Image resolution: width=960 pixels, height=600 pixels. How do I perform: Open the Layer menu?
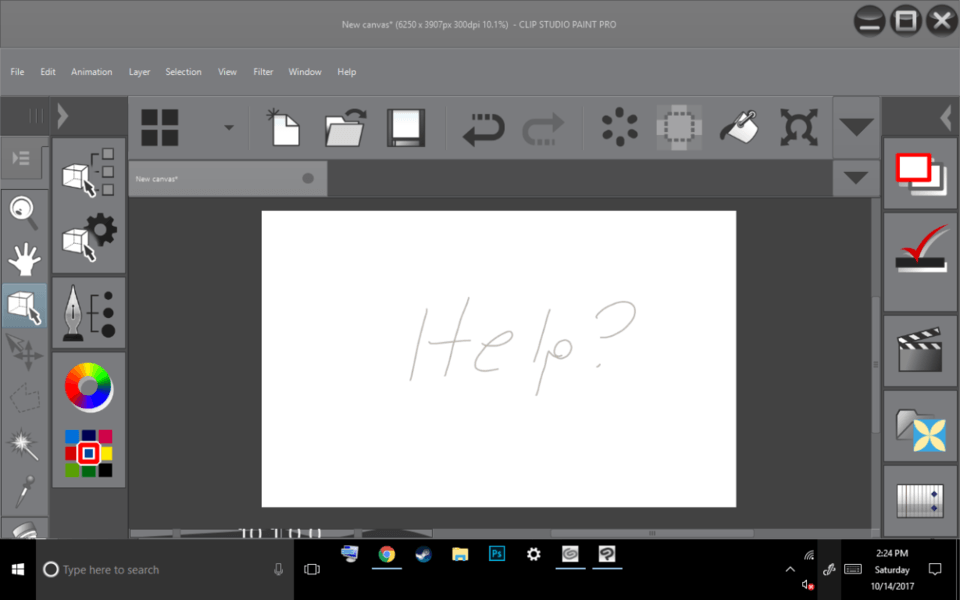[139, 72]
